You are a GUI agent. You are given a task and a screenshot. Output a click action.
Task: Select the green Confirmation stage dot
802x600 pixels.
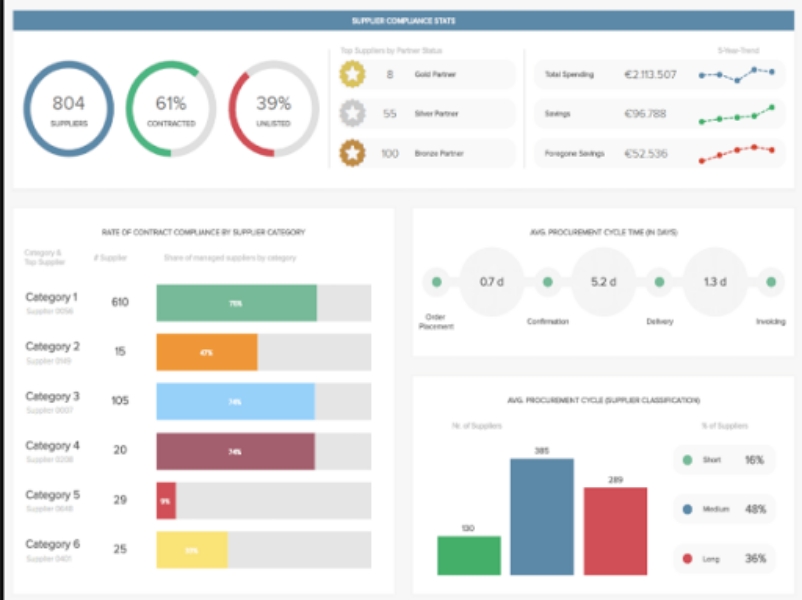pyautogui.click(x=547, y=282)
